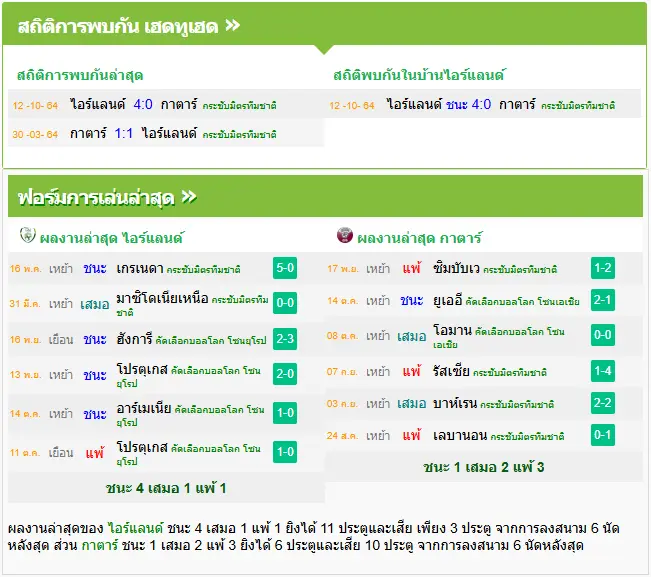Open the ฟอร์มการเล่นล่าสุด header
Image resolution: width=651 pixels, height=577 pixels.
(325, 196)
